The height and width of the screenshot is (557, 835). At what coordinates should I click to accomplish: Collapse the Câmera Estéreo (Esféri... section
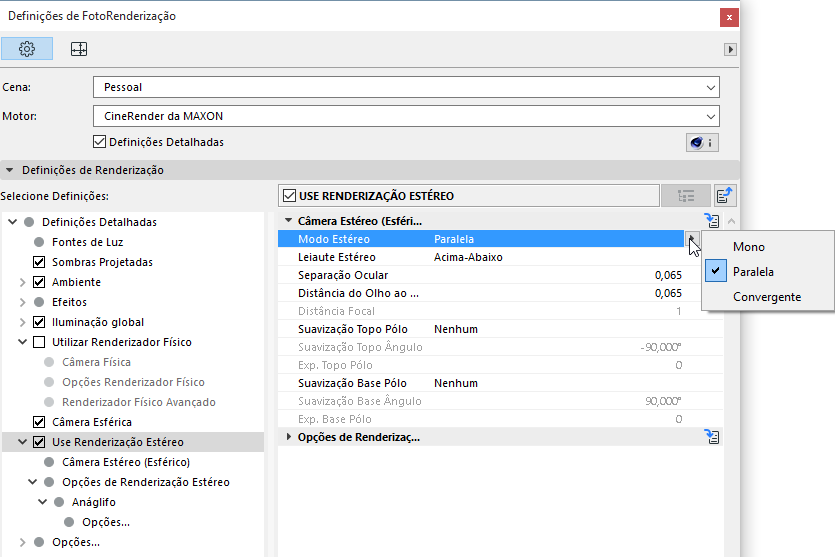tap(289, 220)
